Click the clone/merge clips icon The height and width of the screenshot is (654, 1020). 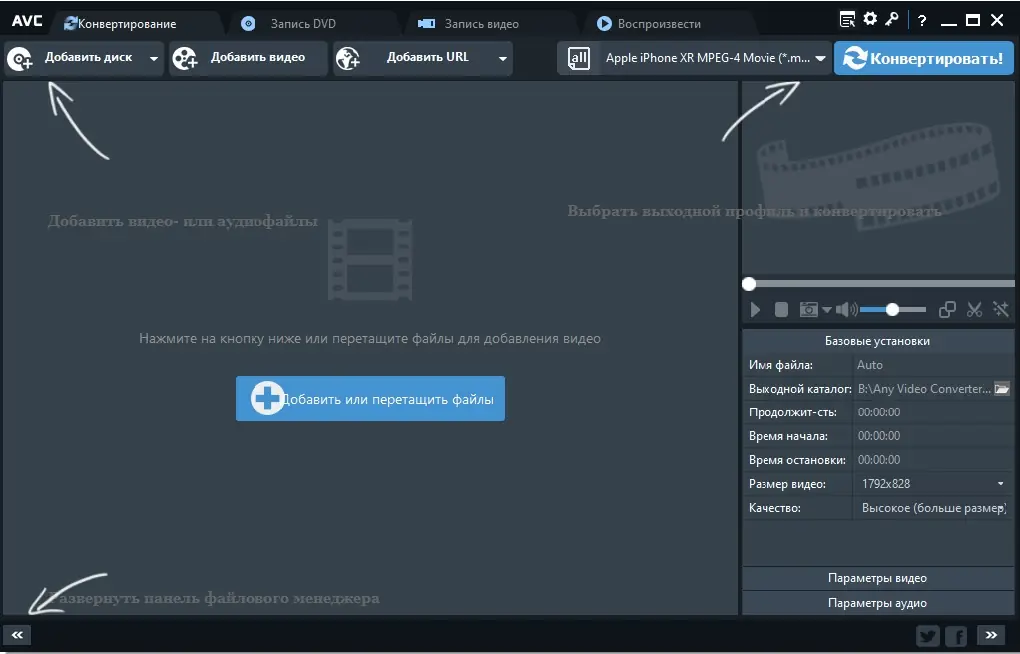pos(946,310)
